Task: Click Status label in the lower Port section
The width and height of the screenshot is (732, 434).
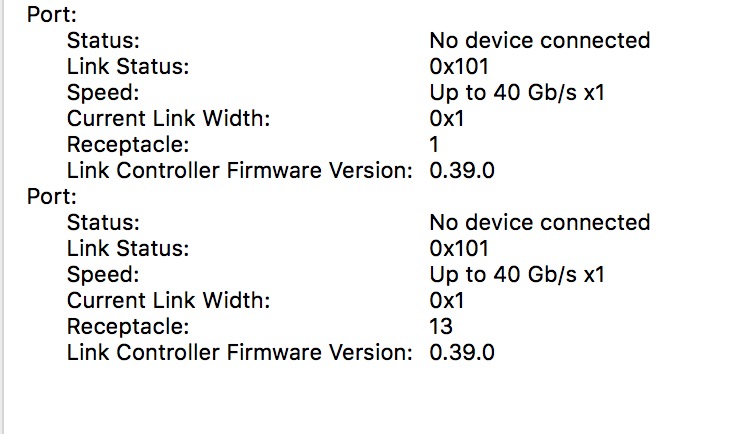Action: pos(103,223)
